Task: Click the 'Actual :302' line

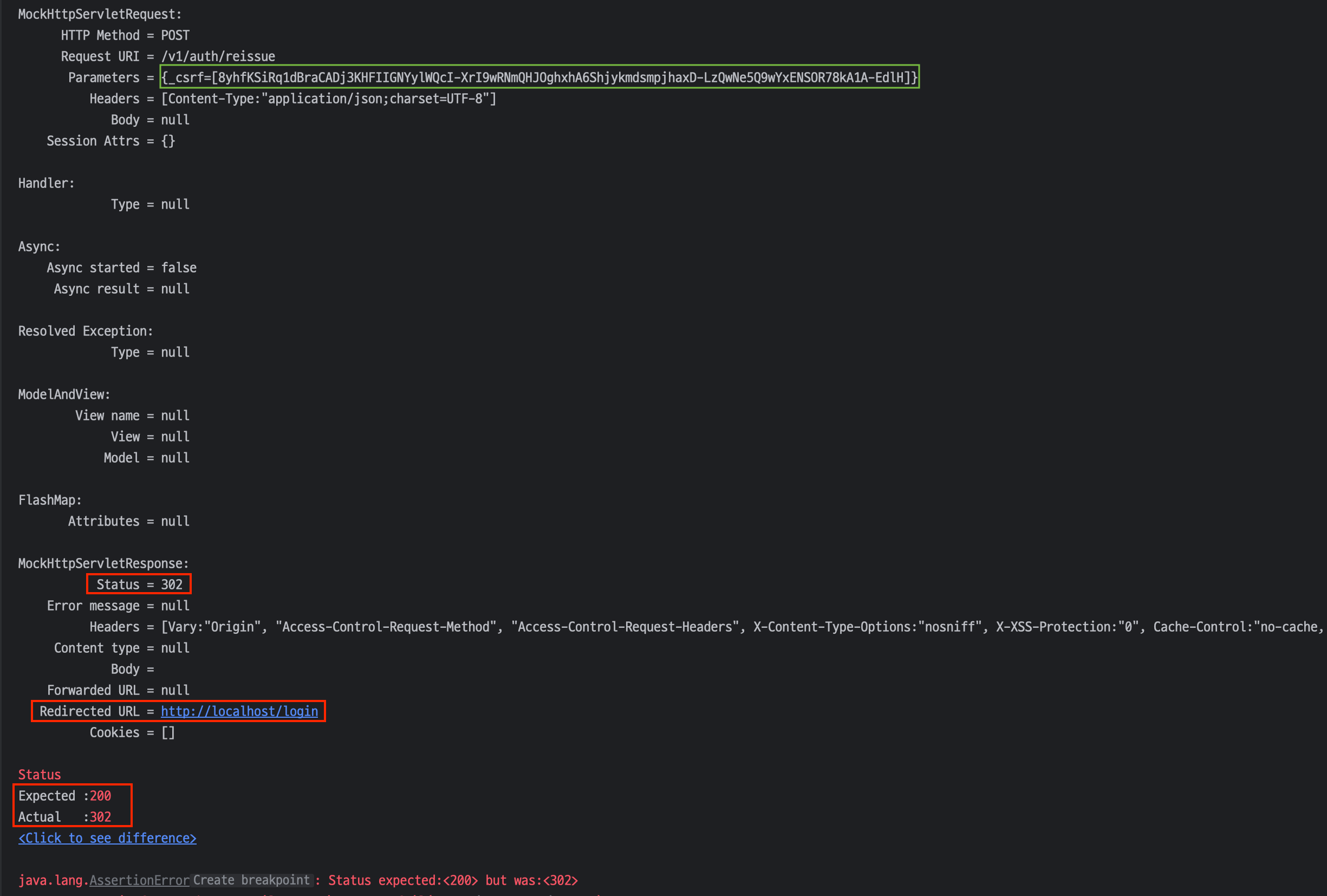Action: (64, 816)
